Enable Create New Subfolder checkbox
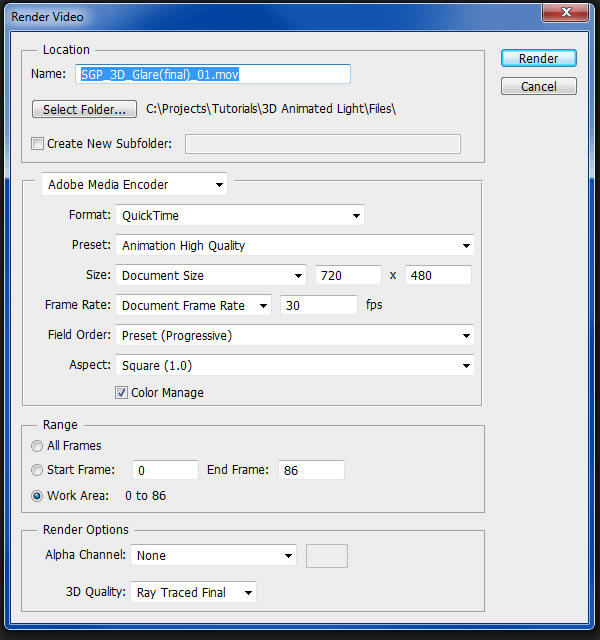The image size is (600, 640). 38,144
